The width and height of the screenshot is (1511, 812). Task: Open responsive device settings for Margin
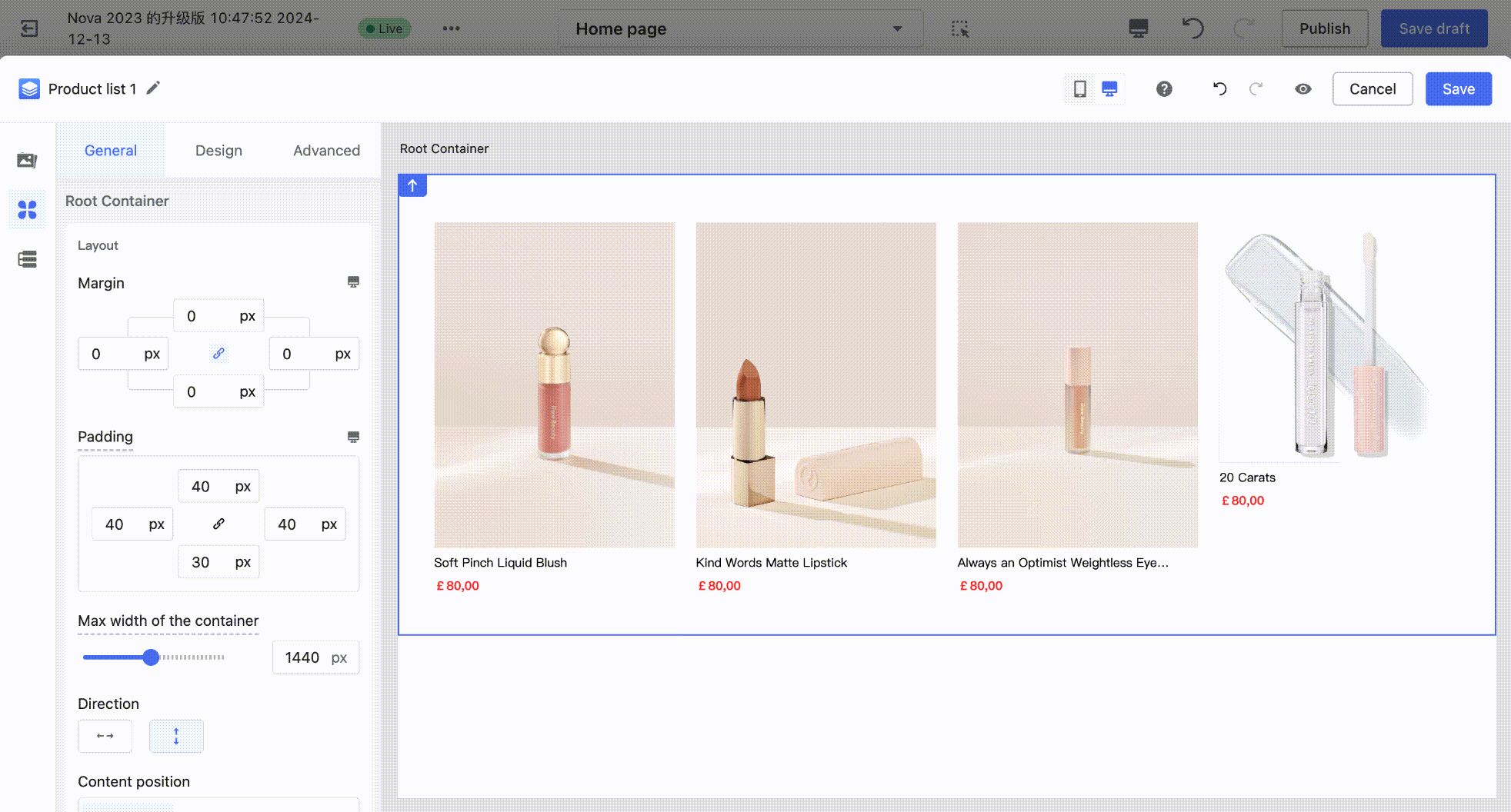[353, 282]
